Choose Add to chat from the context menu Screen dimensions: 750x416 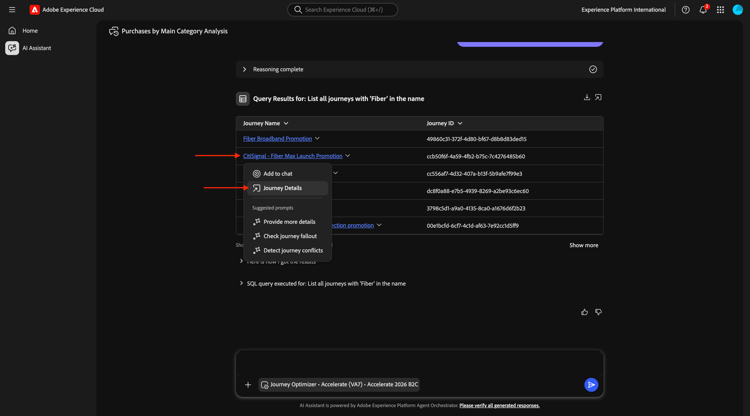pos(287,174)
